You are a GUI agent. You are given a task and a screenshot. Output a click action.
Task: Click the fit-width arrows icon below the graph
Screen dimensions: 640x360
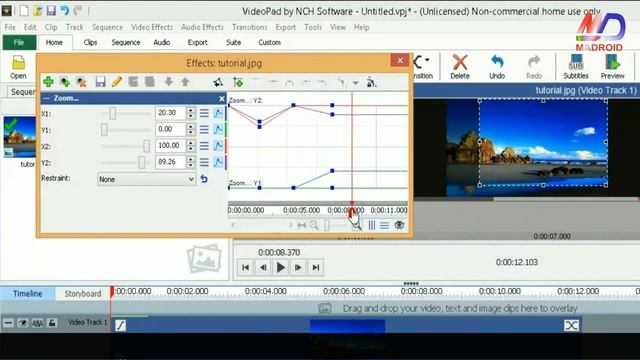(x=302, y=225)
